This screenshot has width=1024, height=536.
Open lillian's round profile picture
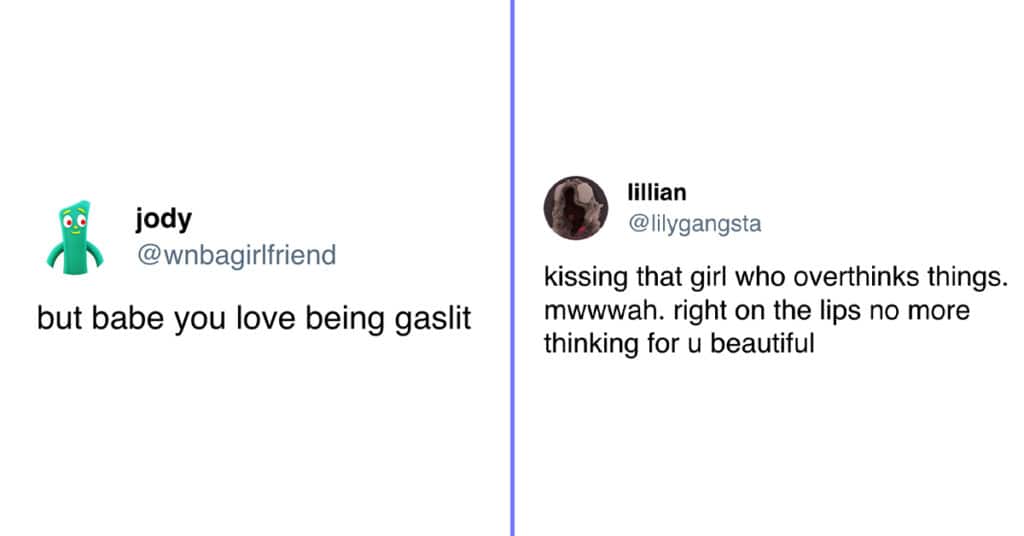tap(576, 208)
